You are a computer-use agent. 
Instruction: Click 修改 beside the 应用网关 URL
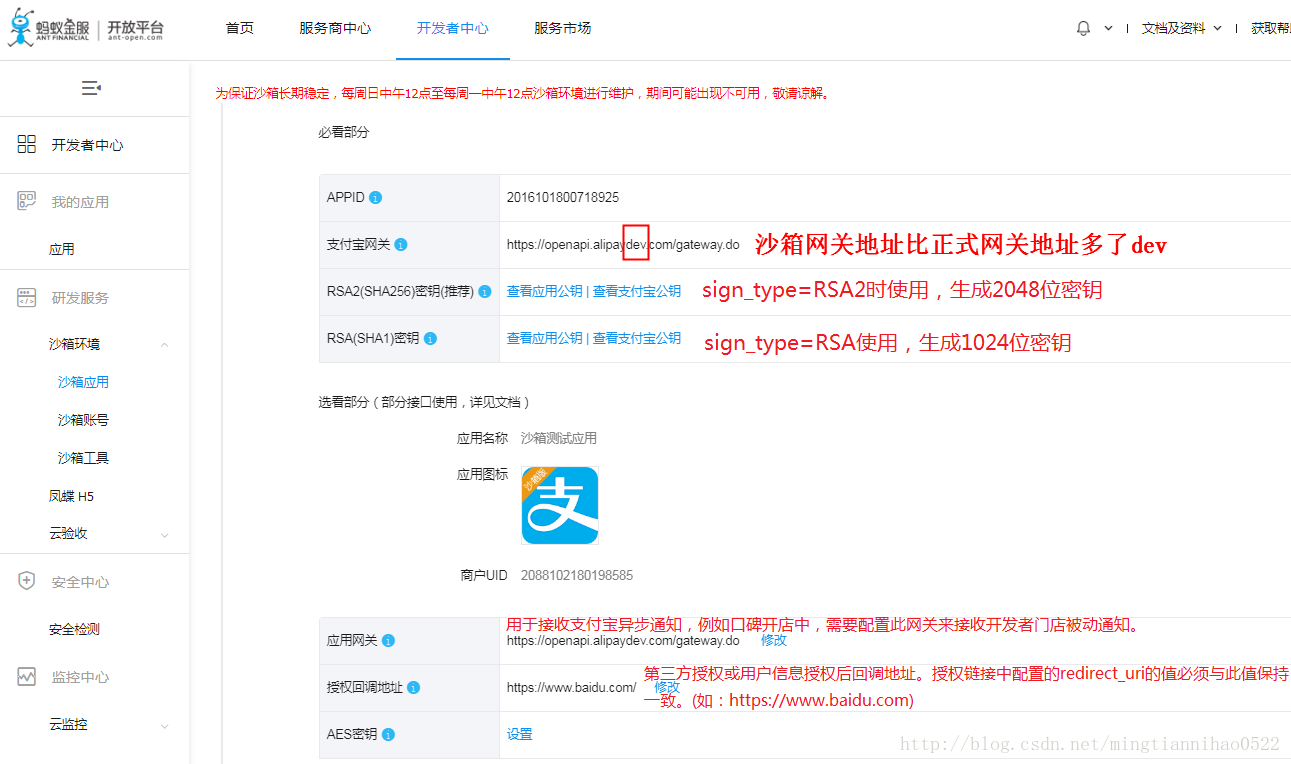(774, 640)
